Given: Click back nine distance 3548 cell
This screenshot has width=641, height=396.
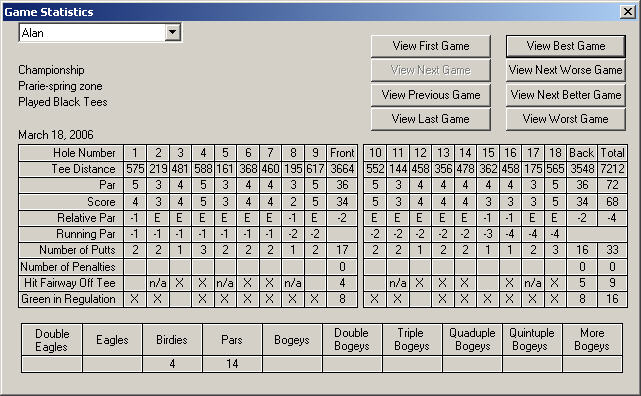Looking at the screenshot, I should (x=582, y=169).
